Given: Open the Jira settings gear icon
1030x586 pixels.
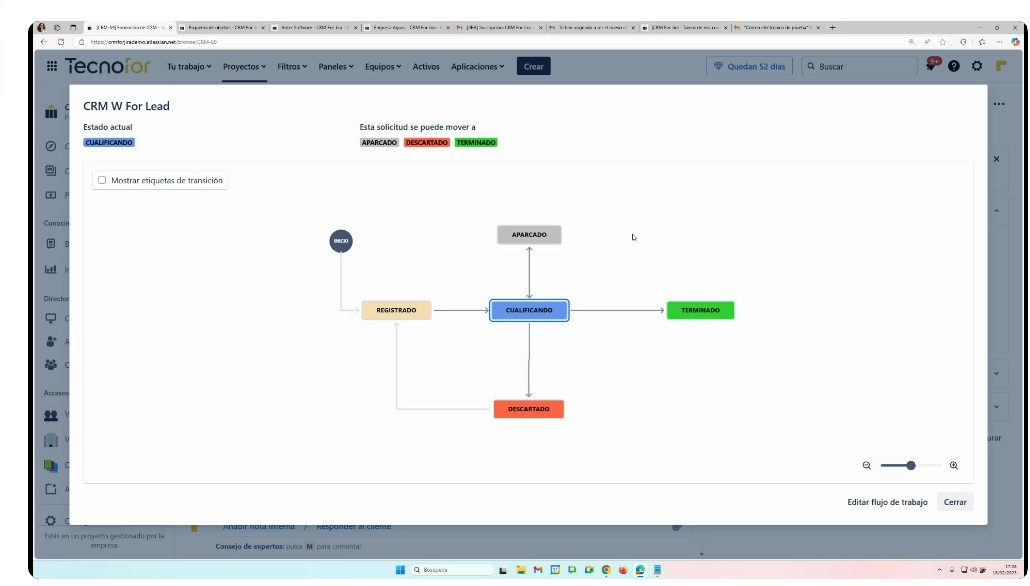Looking at the screenshot, I should [977, 66].
